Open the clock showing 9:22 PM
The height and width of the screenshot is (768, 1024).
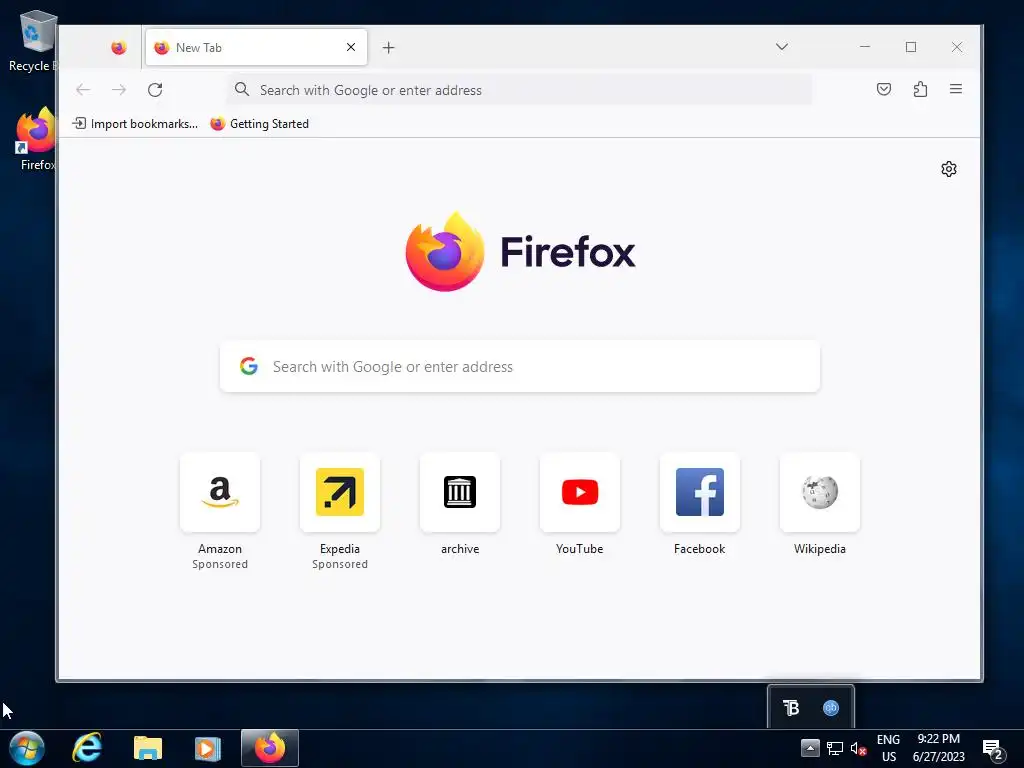[938, 748]
